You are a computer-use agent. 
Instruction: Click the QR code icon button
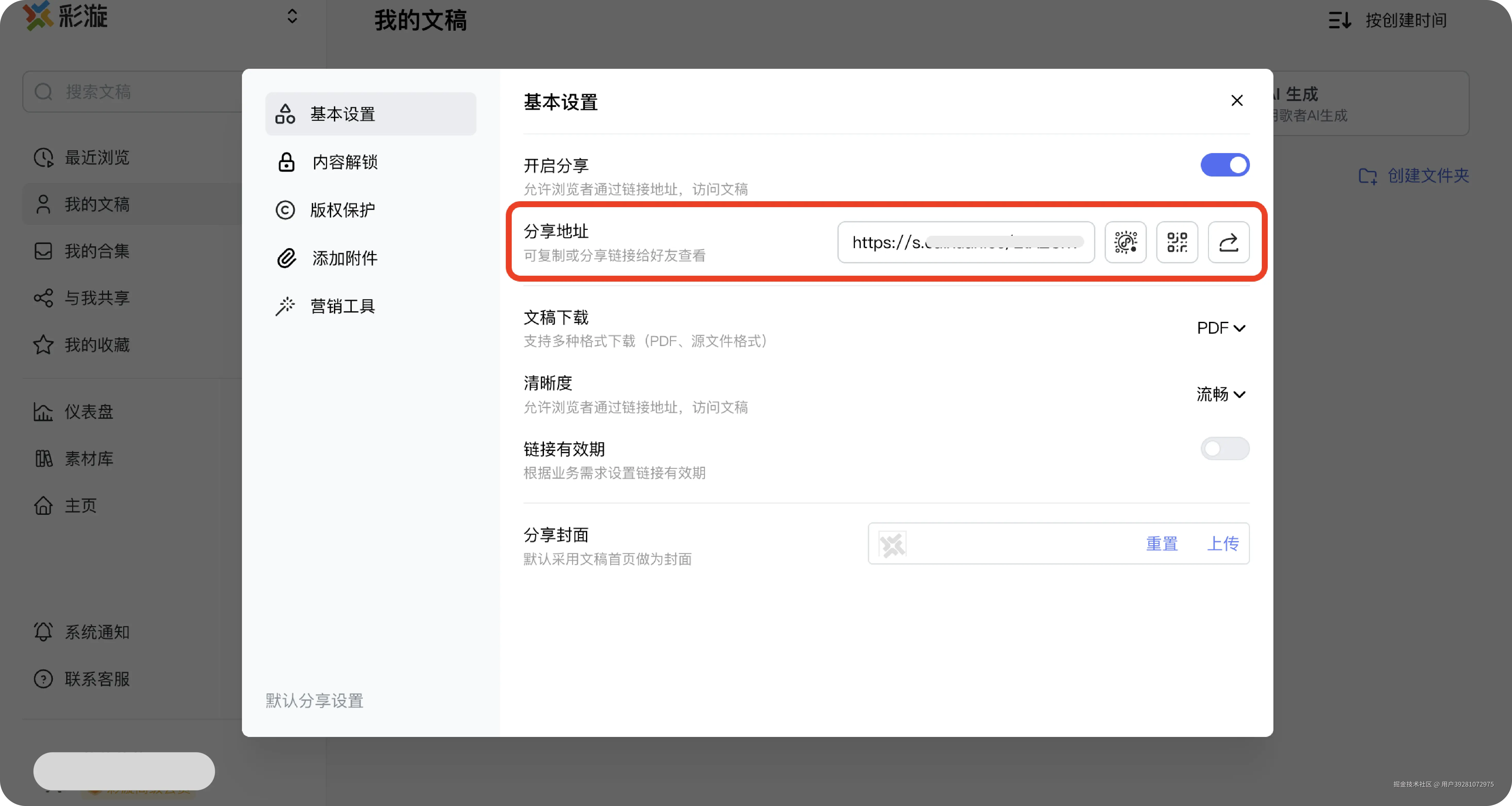tap(1177, 242)
